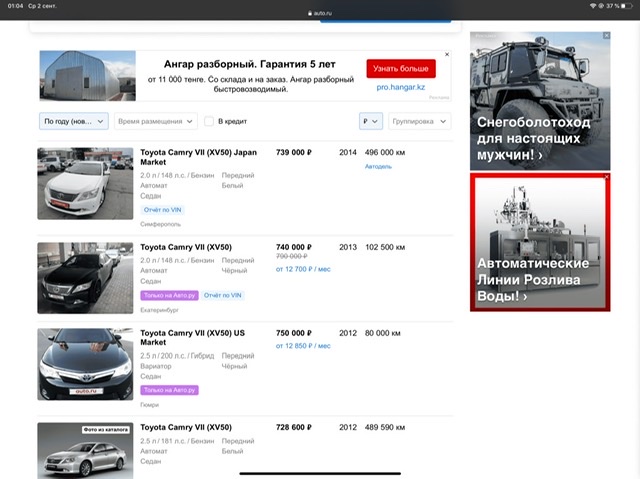Select the 2.5 л / 181 л.с. / Бензин spec
Screen dimensions: 640x479
tap(177, 441)
